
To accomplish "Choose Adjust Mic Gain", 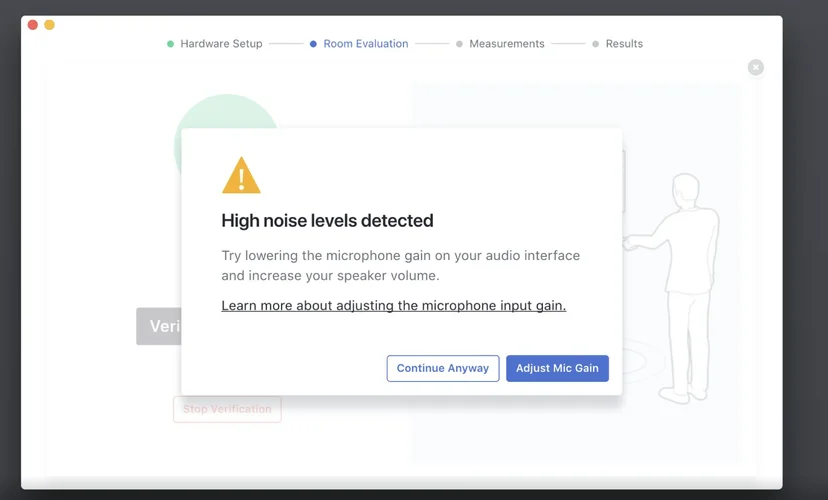I will click(557, 368).
